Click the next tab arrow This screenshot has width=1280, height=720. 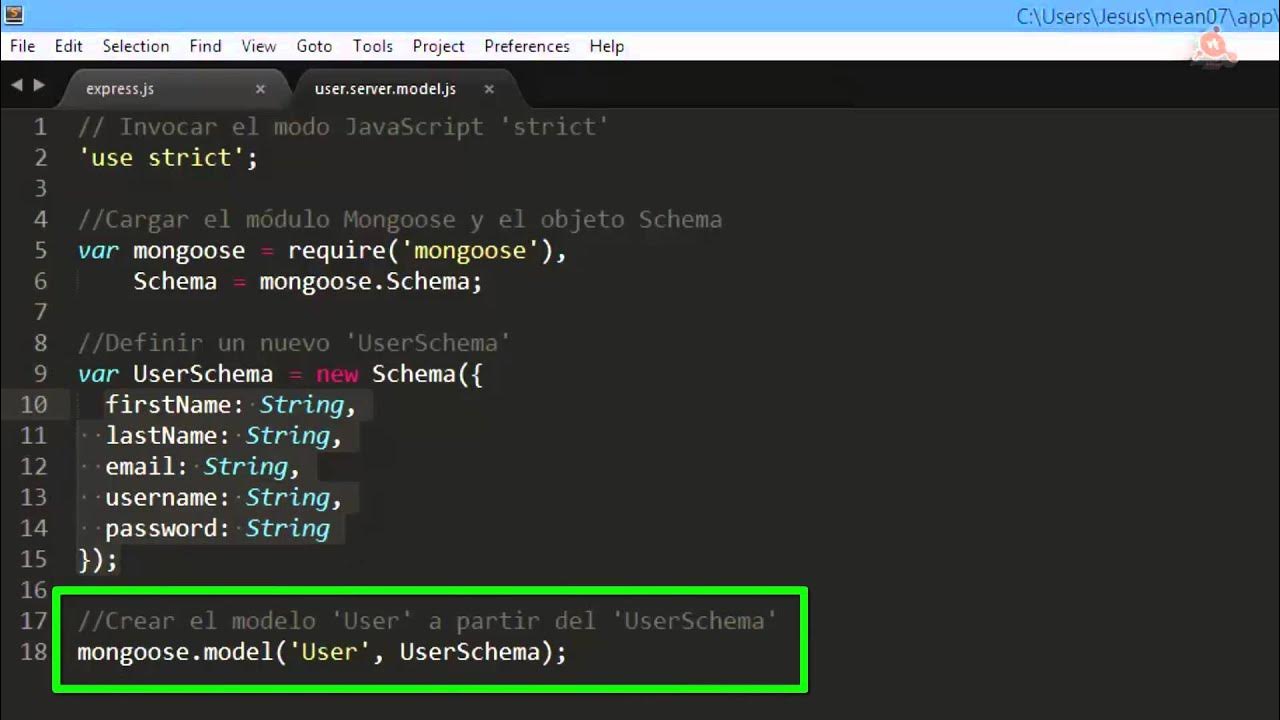click(39, 86)
